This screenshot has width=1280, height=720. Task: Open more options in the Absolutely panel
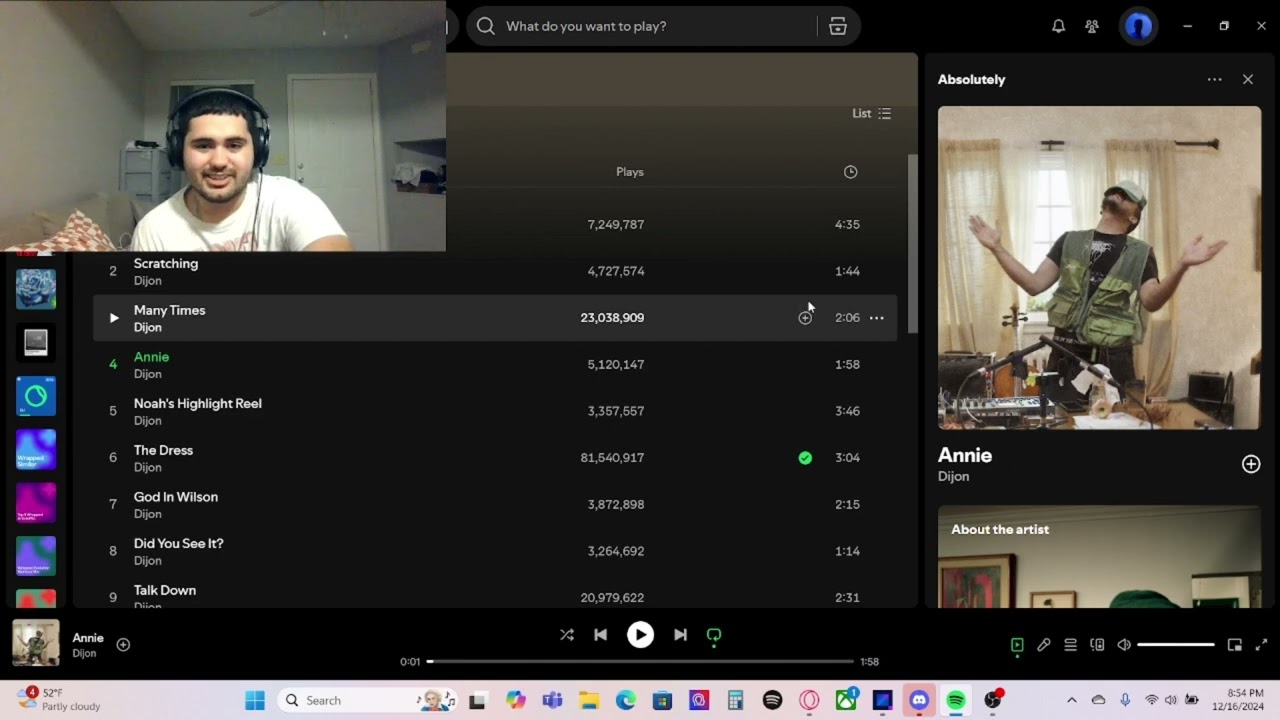1214,80
